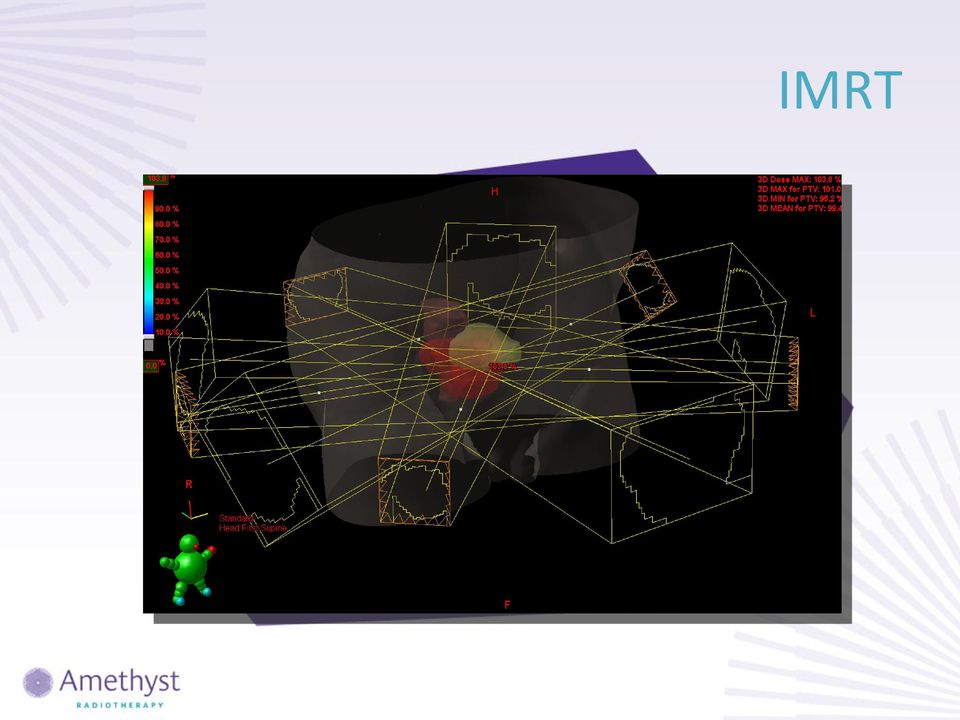Click the rainbow dose color scale bar
Image resolution: width=960 pixels, height=720 pixels.
tap(149, 263)
